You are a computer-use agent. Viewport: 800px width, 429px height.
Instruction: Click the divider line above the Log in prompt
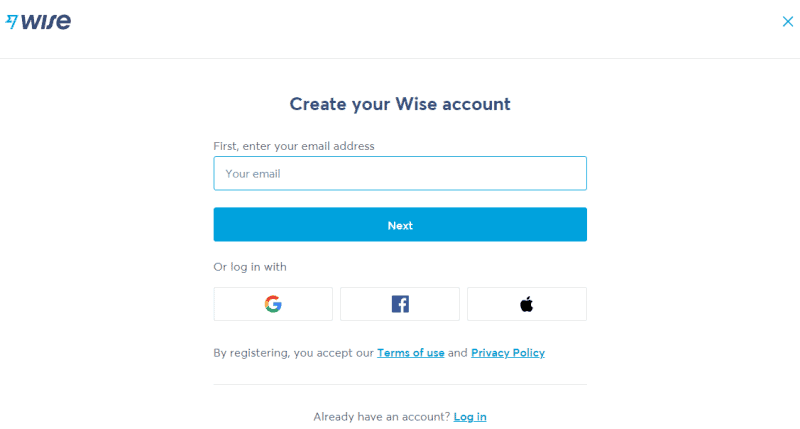click(x=400, y=385)
